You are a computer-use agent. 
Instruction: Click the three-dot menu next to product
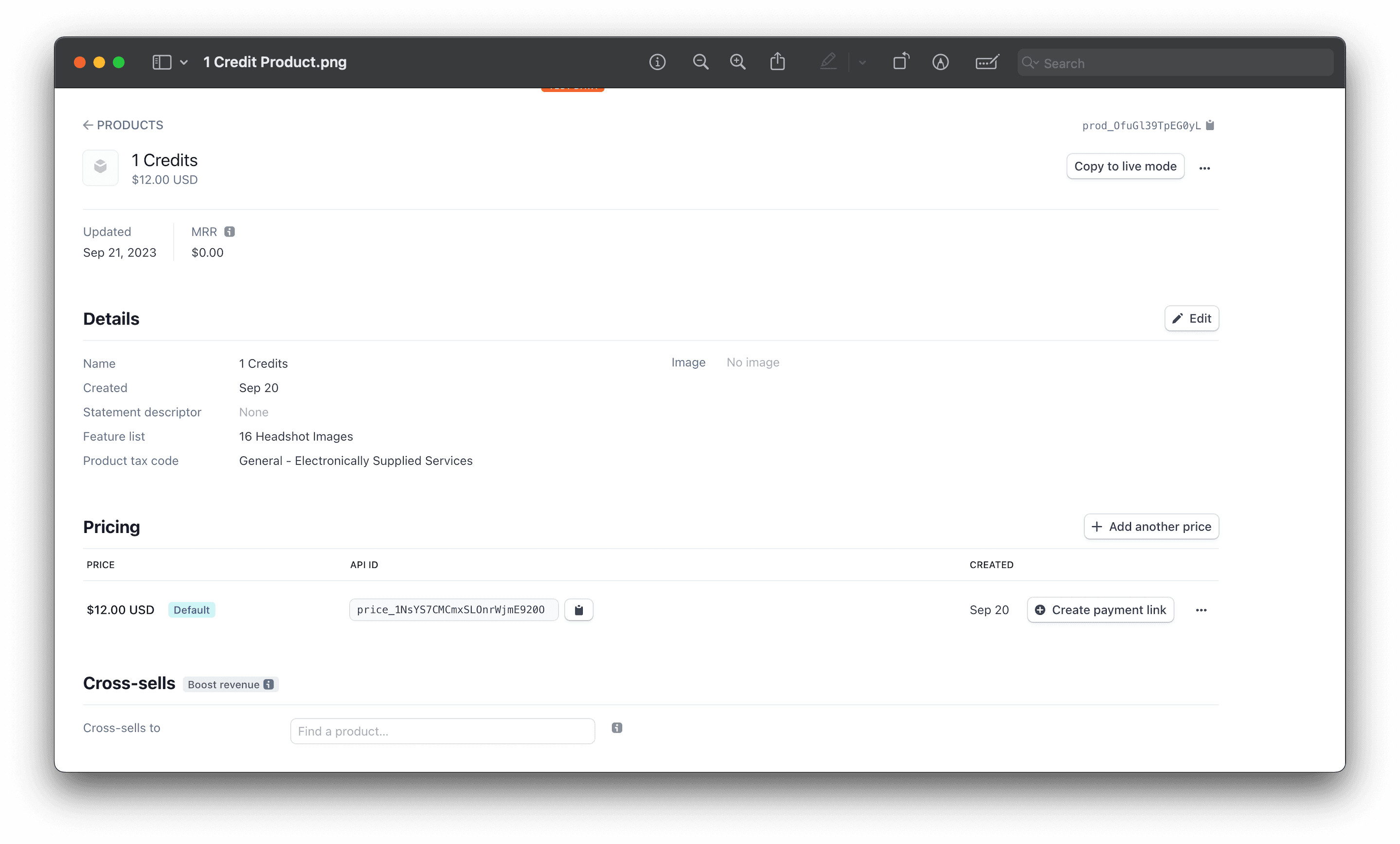(1206, 167)
